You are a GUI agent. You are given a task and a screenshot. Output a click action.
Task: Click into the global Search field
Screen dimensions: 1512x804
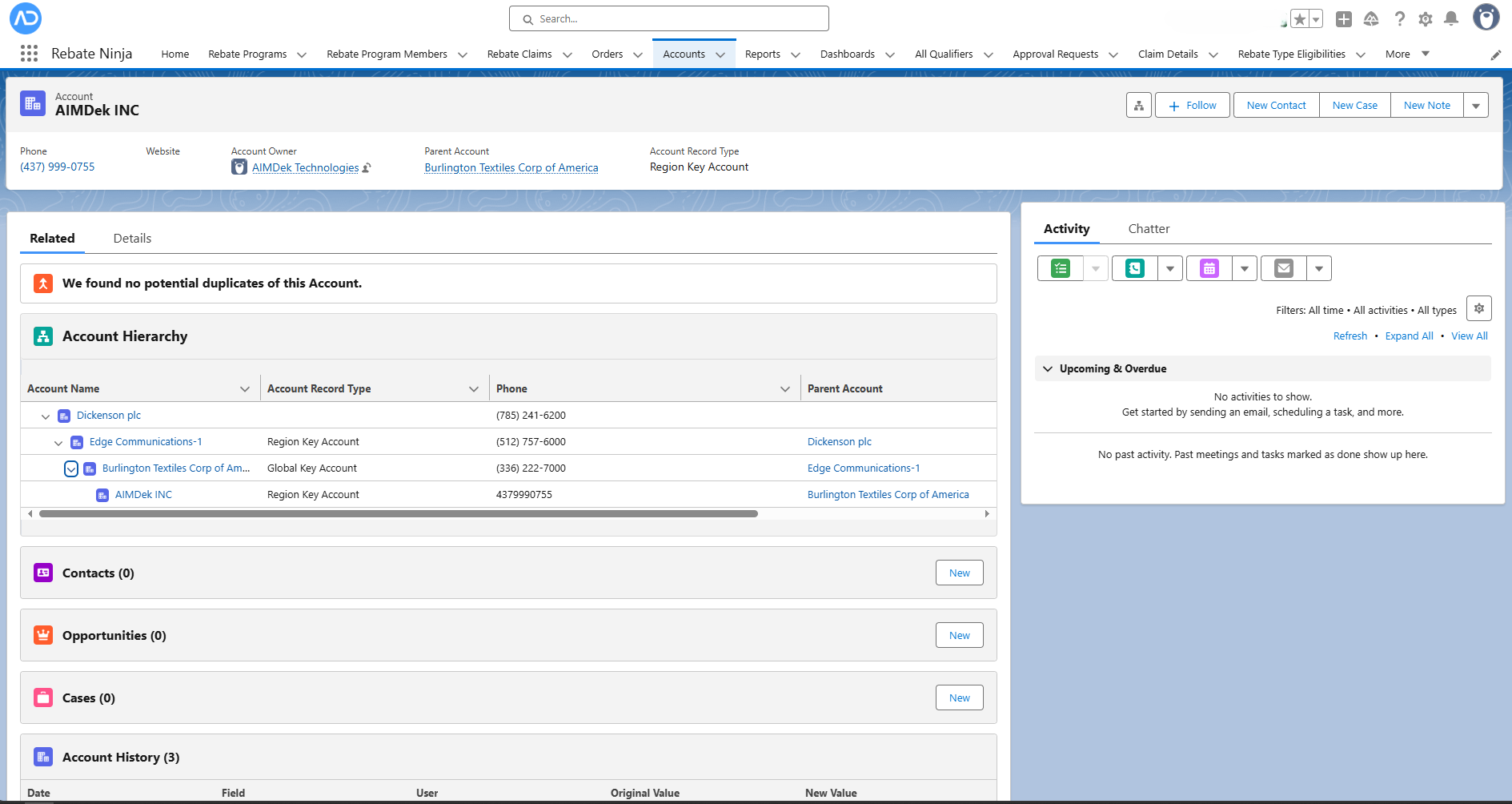tap(669, 18)
